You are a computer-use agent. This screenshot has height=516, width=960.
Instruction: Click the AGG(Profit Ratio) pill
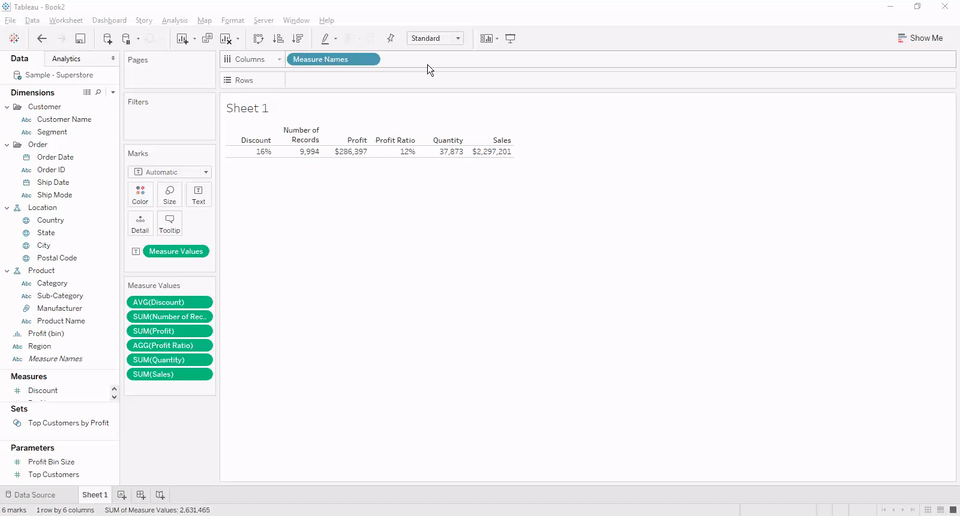(x=170, y=345)
